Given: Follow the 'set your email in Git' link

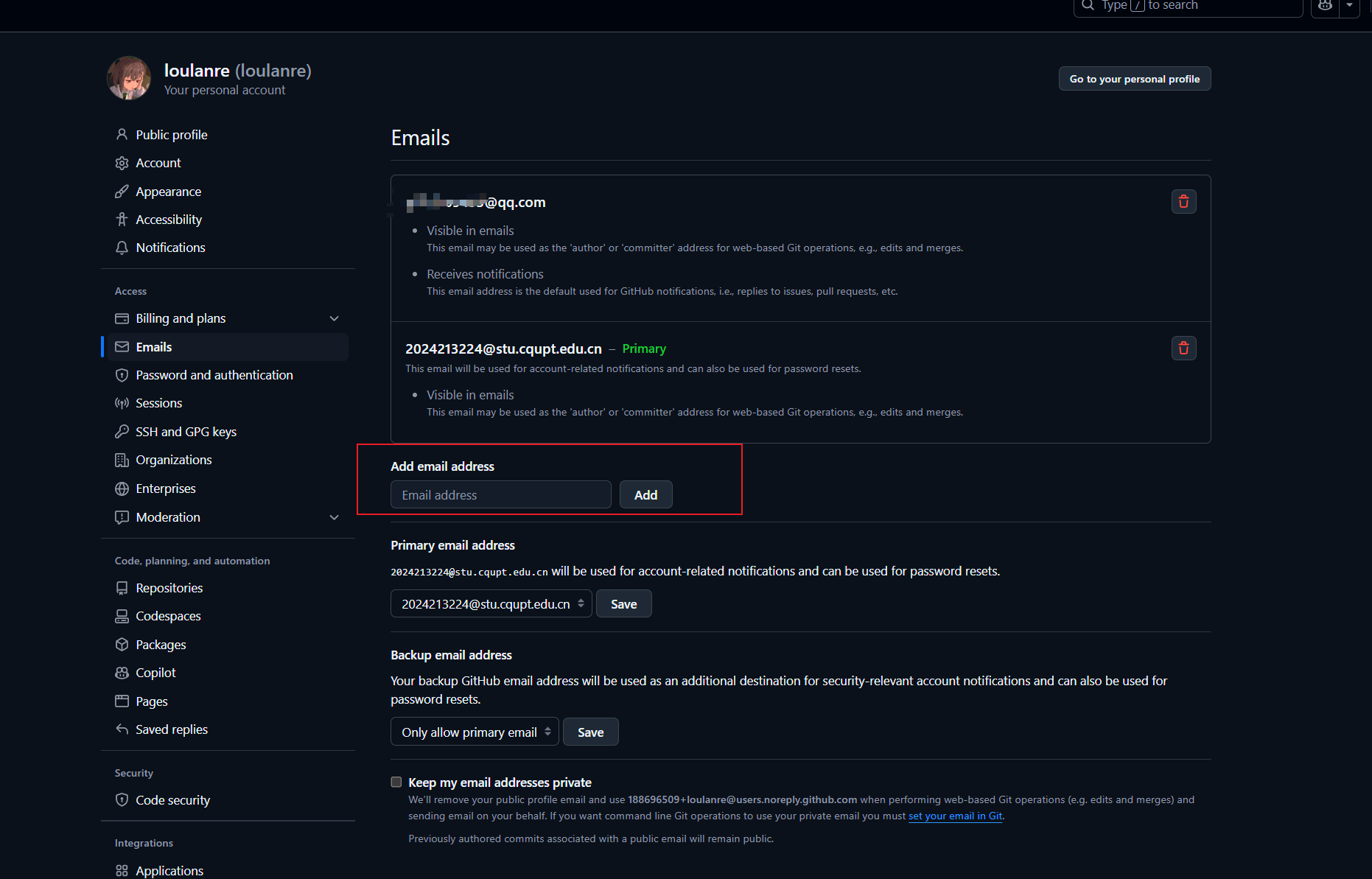Looking at the screenshot, I should [x=955, y=816].
